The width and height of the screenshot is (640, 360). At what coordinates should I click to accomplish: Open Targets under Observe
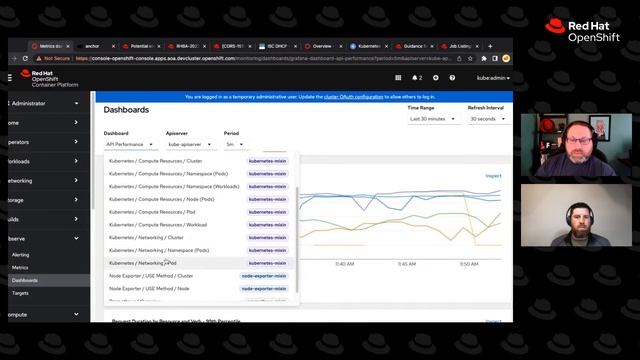(20, 293)
